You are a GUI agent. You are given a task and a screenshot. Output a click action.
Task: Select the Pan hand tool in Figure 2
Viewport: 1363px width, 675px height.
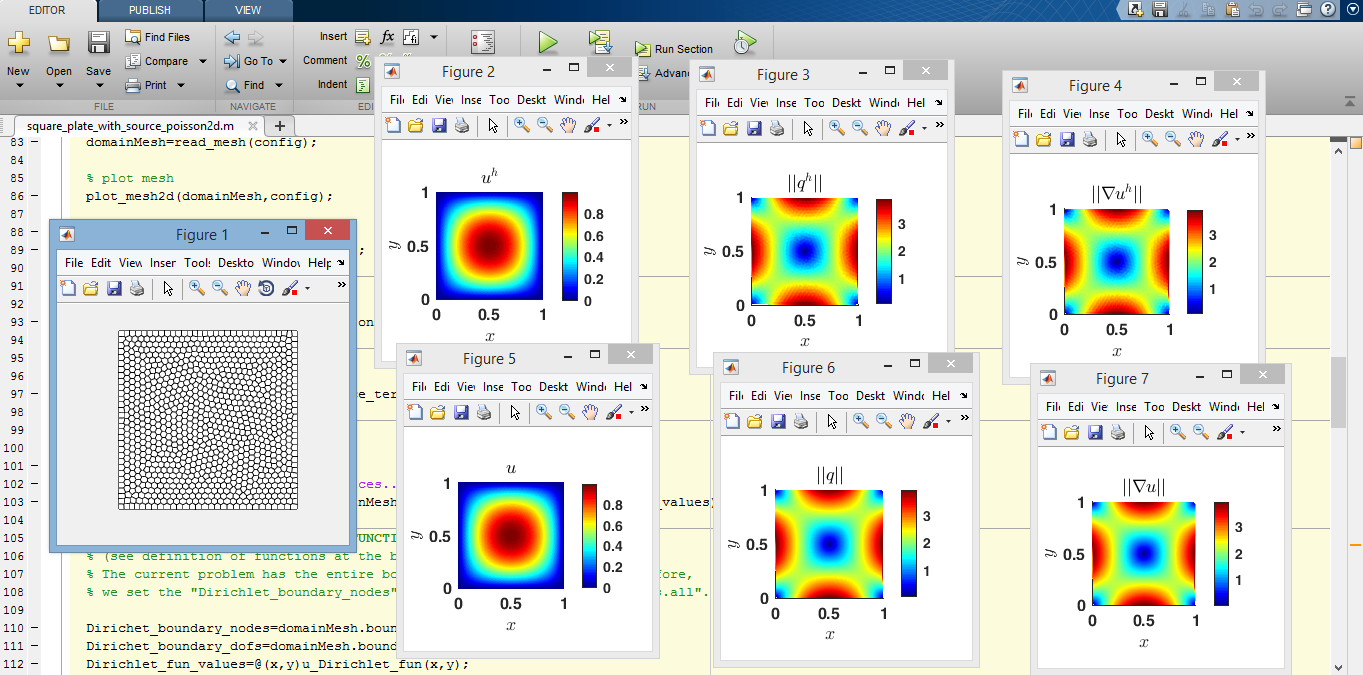click(x=568, y=125)
